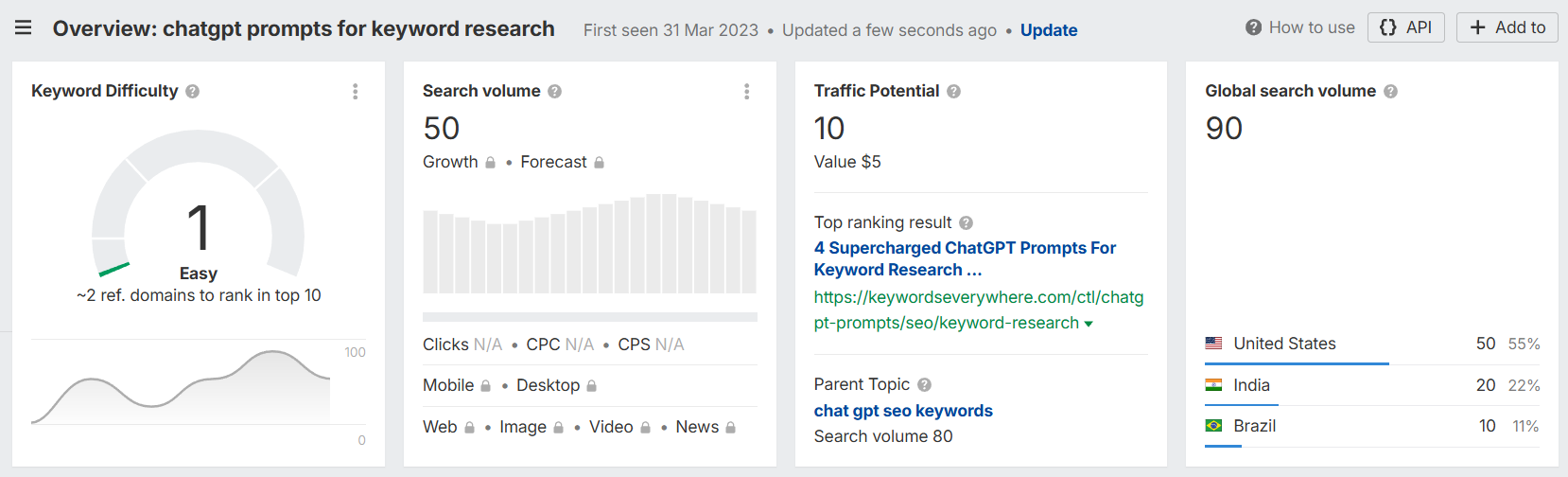Viewport: 1568px width, 477px height.
Task: Click the Forecast label
Action: point(553,162)
